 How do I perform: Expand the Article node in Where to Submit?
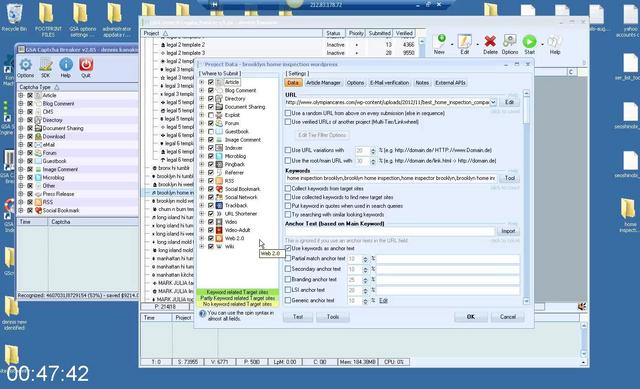(202, 82)
